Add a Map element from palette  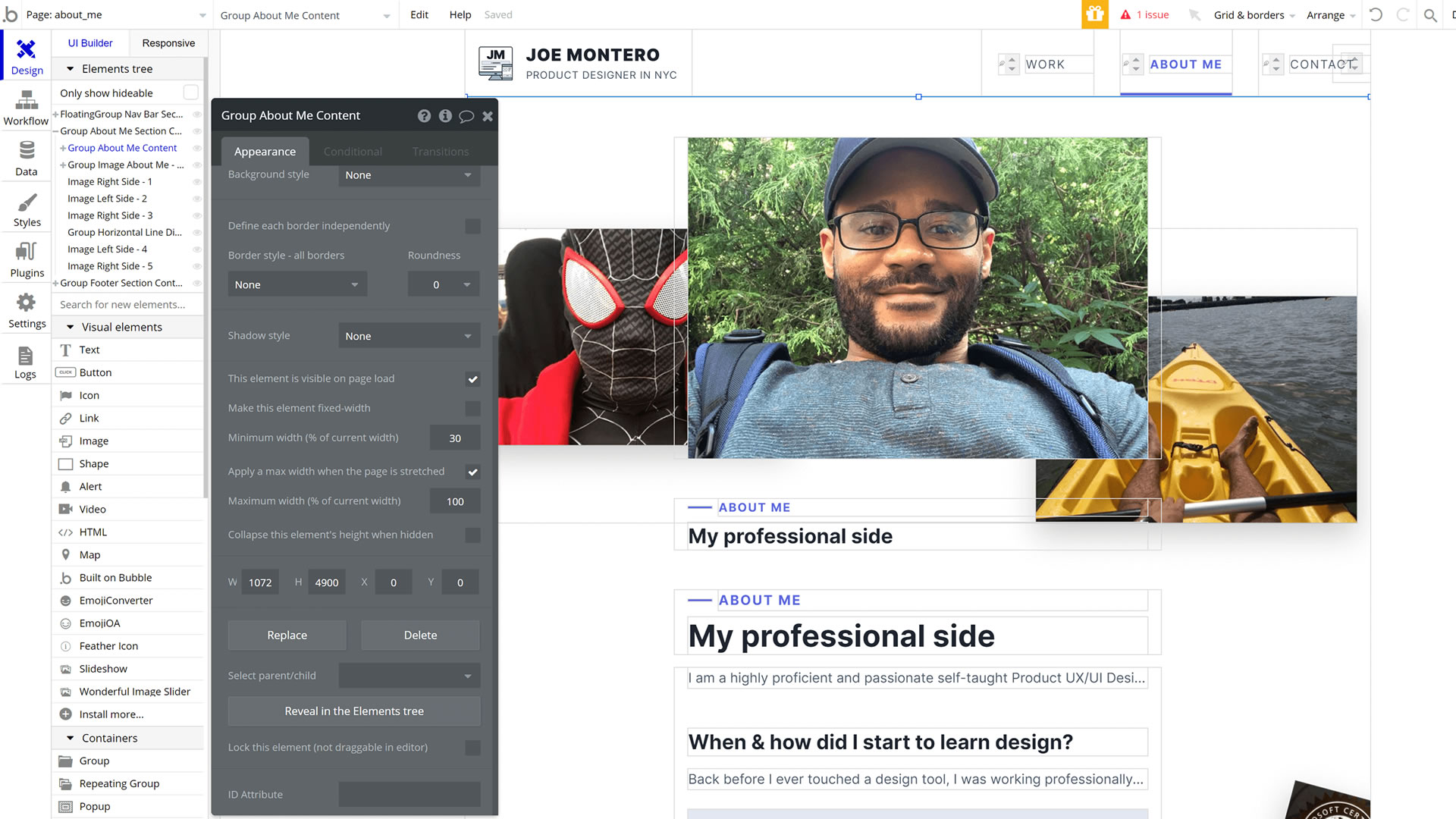[x=128, y=554]
